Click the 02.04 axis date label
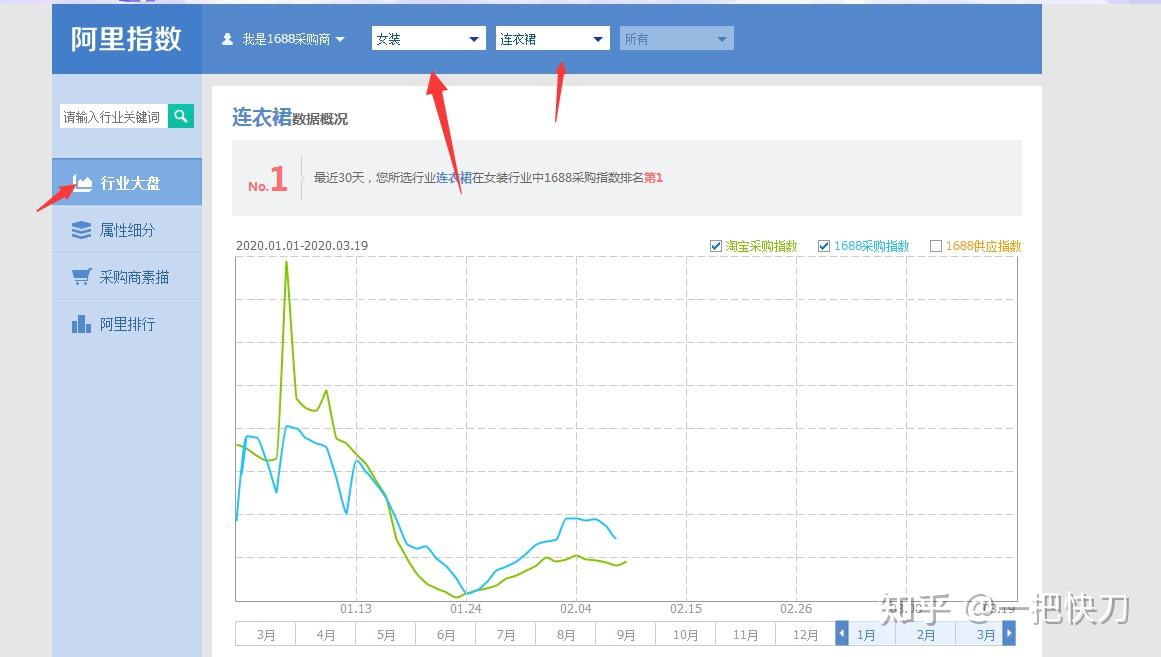Screen dimensions: 1161x657 click(x=576, y=609)
